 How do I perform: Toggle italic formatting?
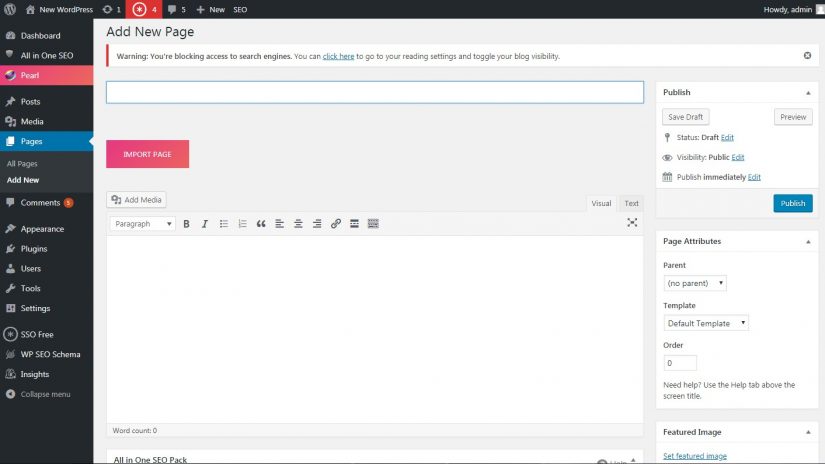click(205, 224)
